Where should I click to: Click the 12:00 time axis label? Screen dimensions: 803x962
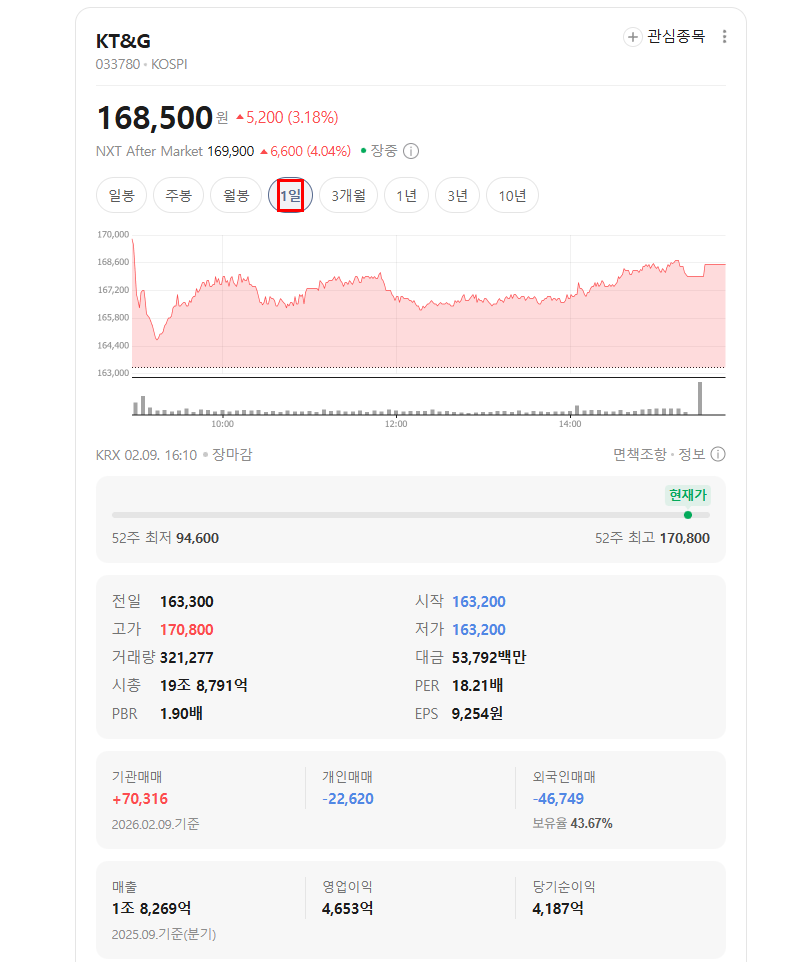[396, 424]
